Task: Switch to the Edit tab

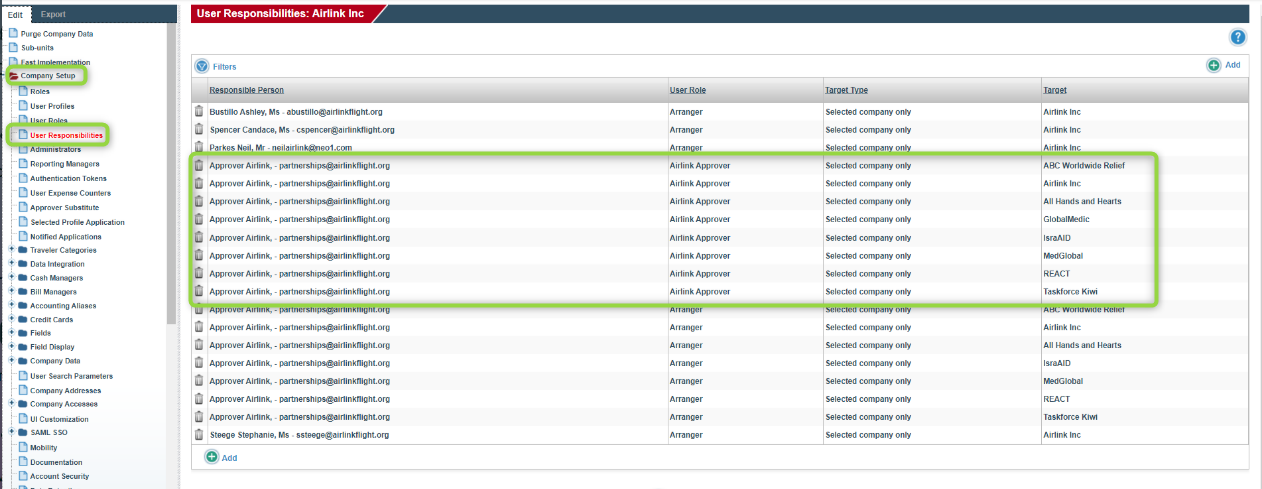Action: click(15, 15)
